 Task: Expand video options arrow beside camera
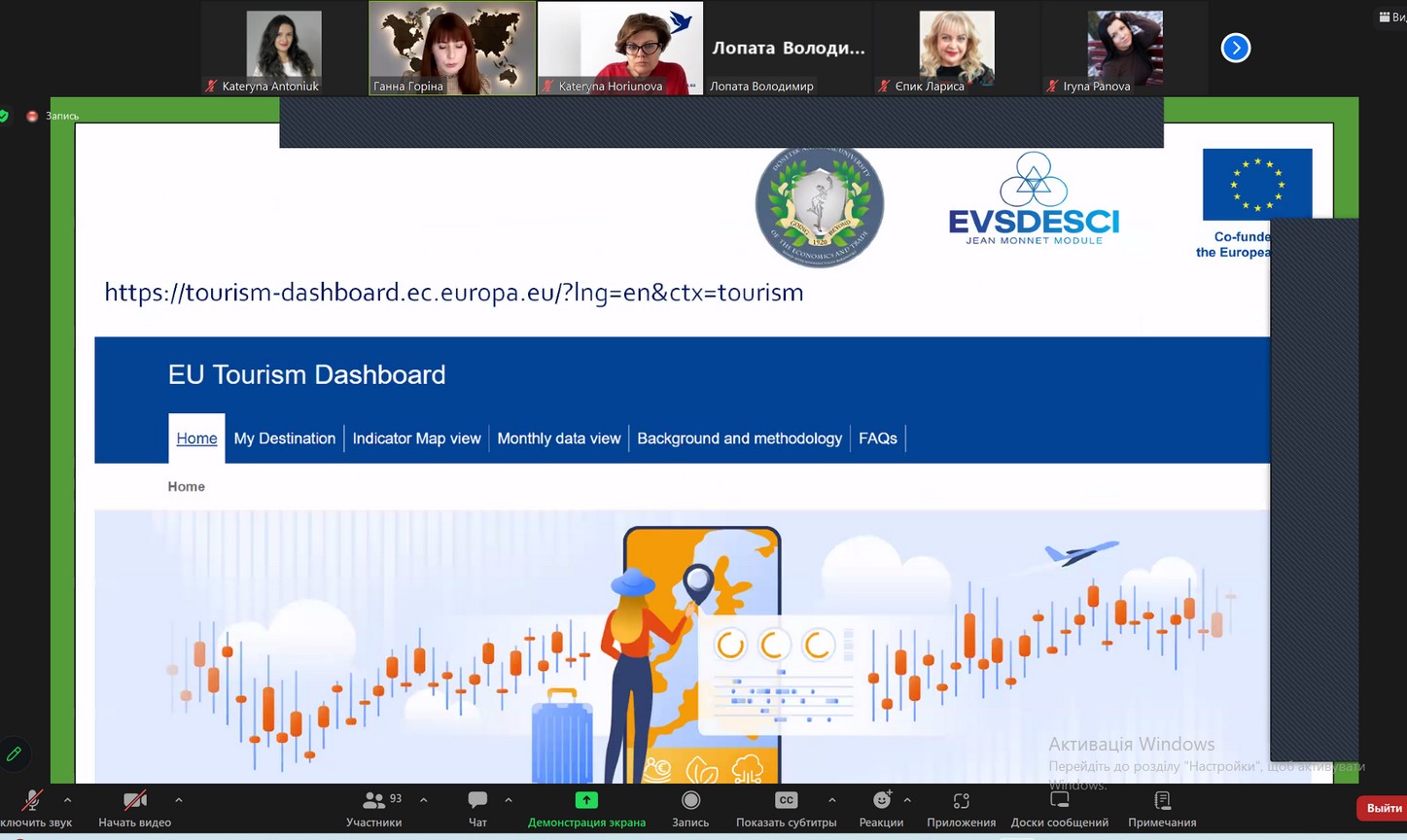179,800
